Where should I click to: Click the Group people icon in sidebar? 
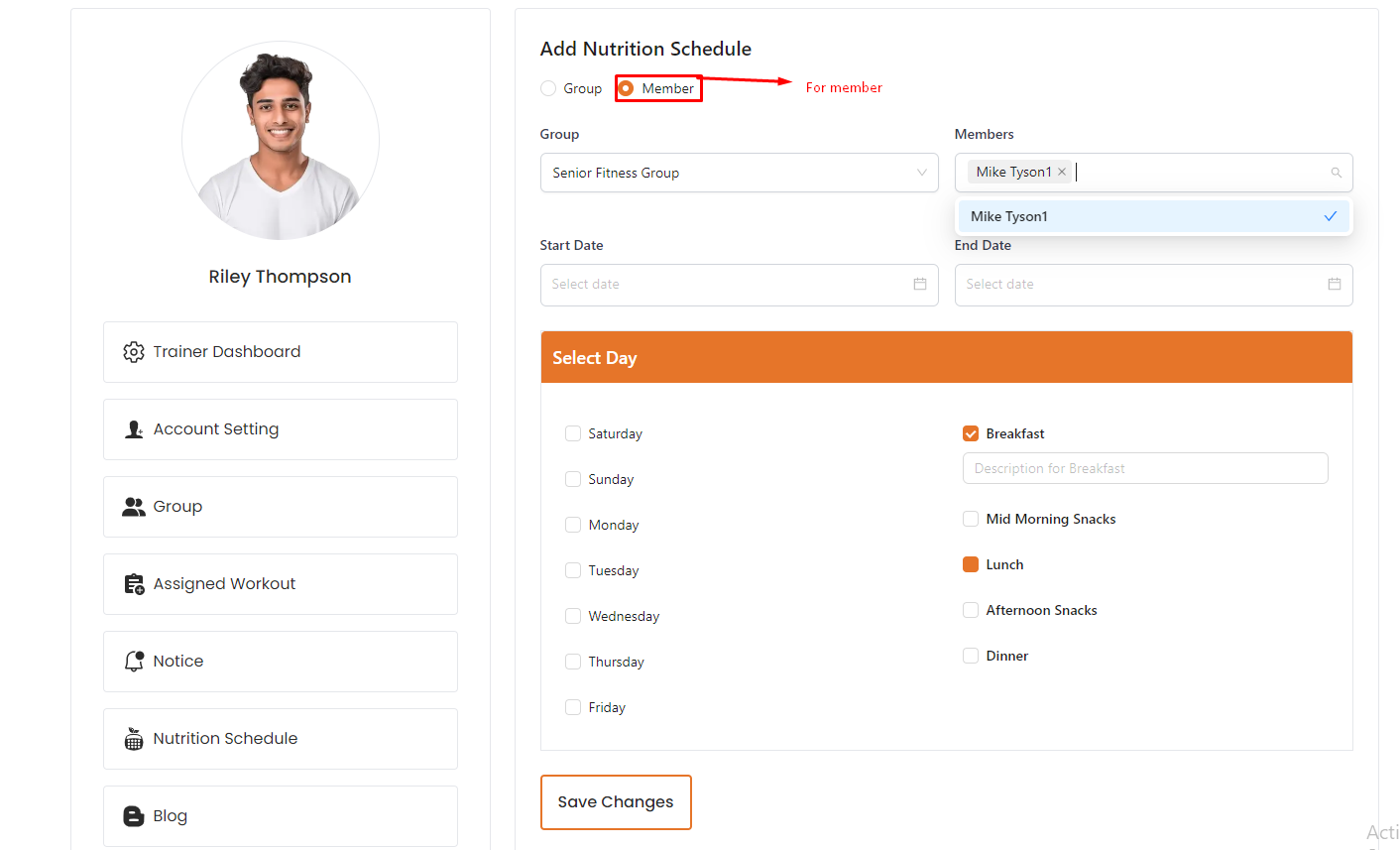[x=134, y=507]
